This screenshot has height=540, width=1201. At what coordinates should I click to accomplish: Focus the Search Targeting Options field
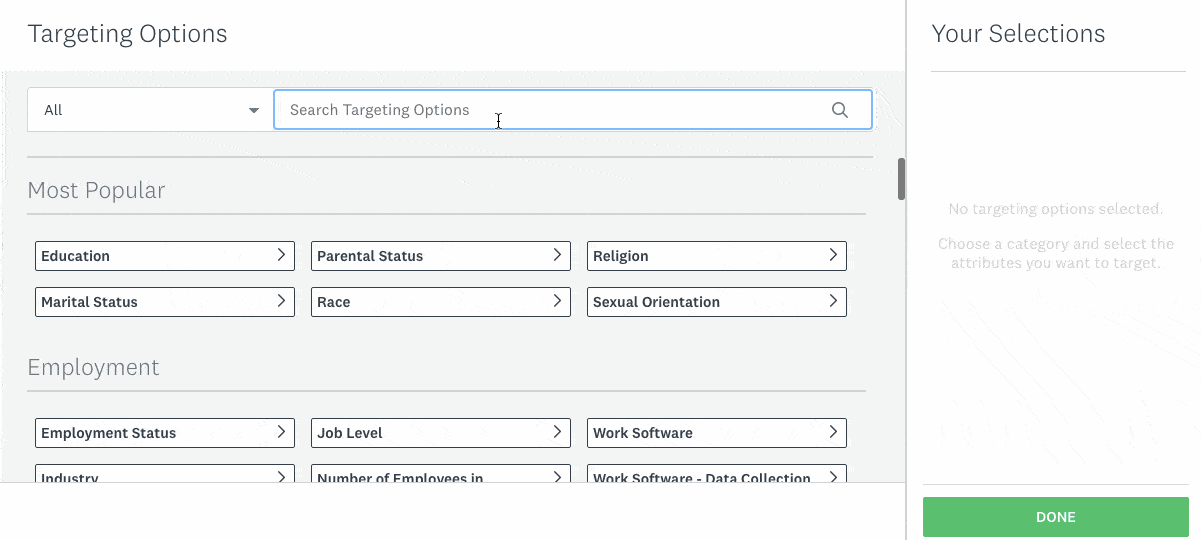pos(550,110)
